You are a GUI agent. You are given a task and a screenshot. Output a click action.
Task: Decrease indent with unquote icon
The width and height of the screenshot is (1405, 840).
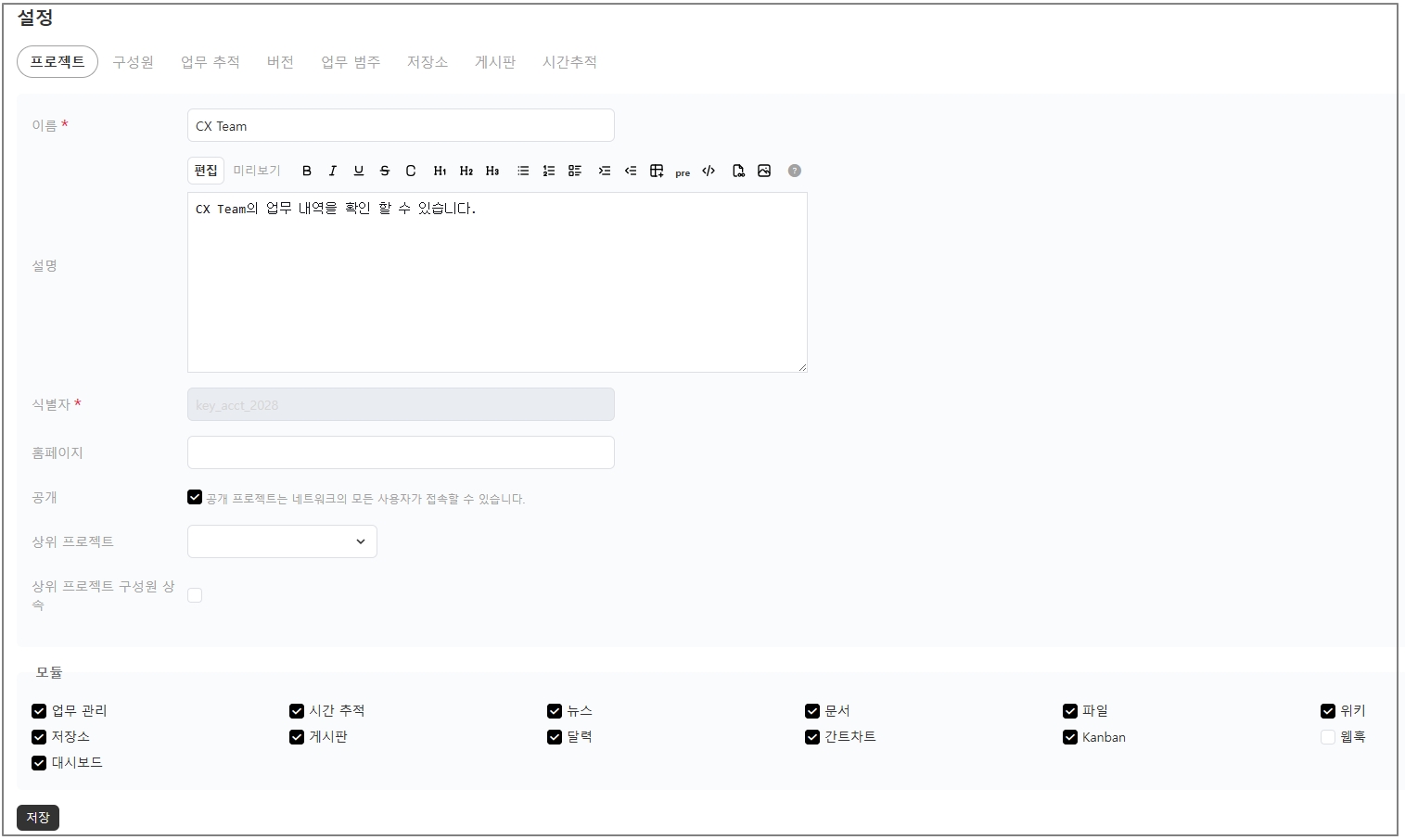631,171
